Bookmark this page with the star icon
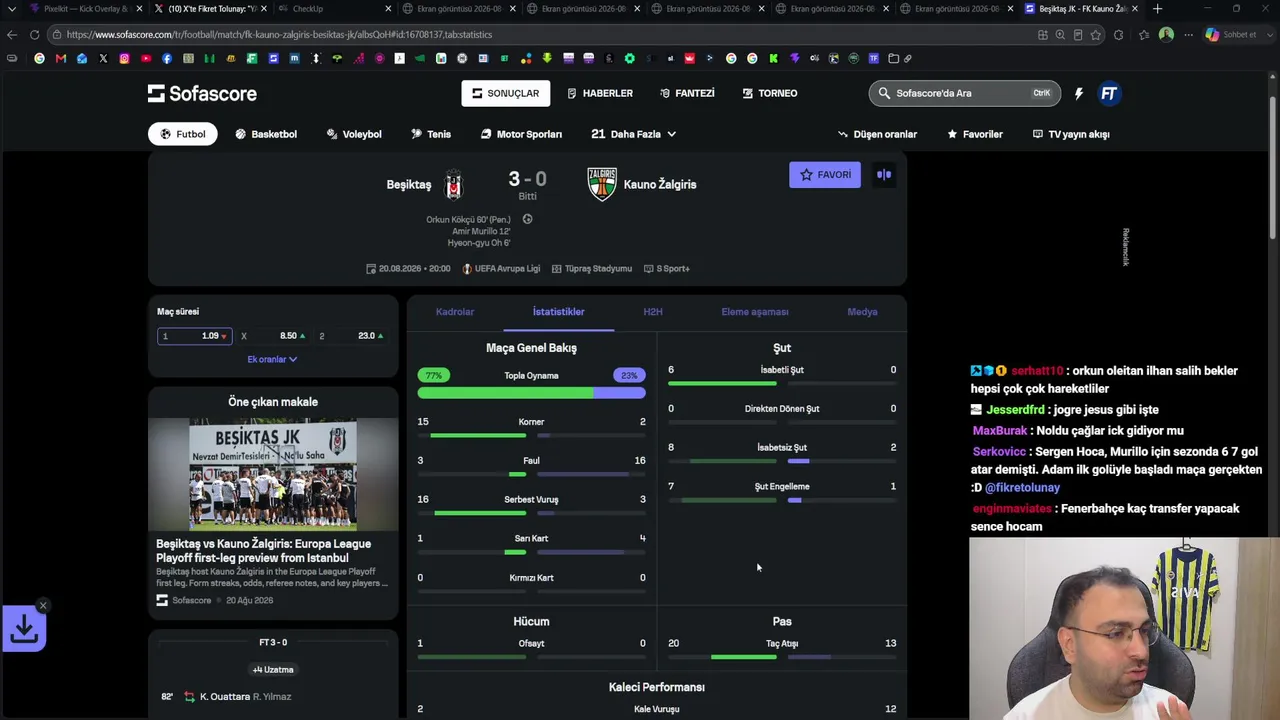The height and width of the screenshot is (720, 1280). click(1096, 34)
